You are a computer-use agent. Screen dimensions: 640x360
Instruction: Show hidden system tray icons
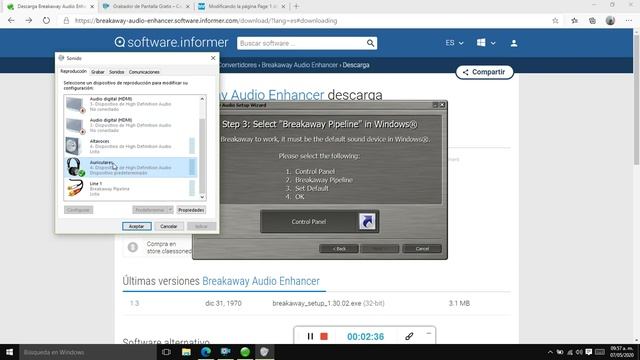550,352
